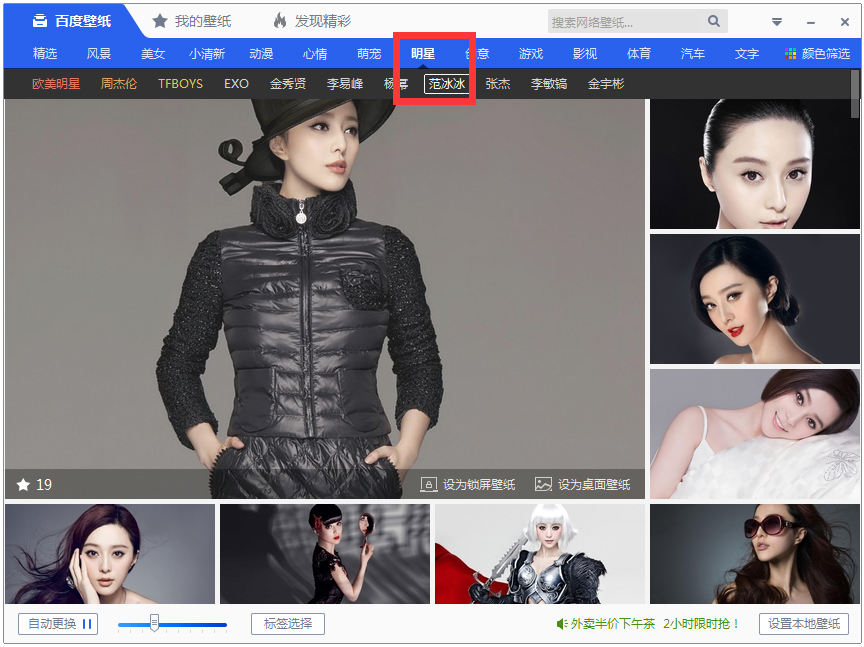This screenshot has height=647, width=864.
Task: Open 我的壁纸 tab with star icon
Action: [191, 21]
